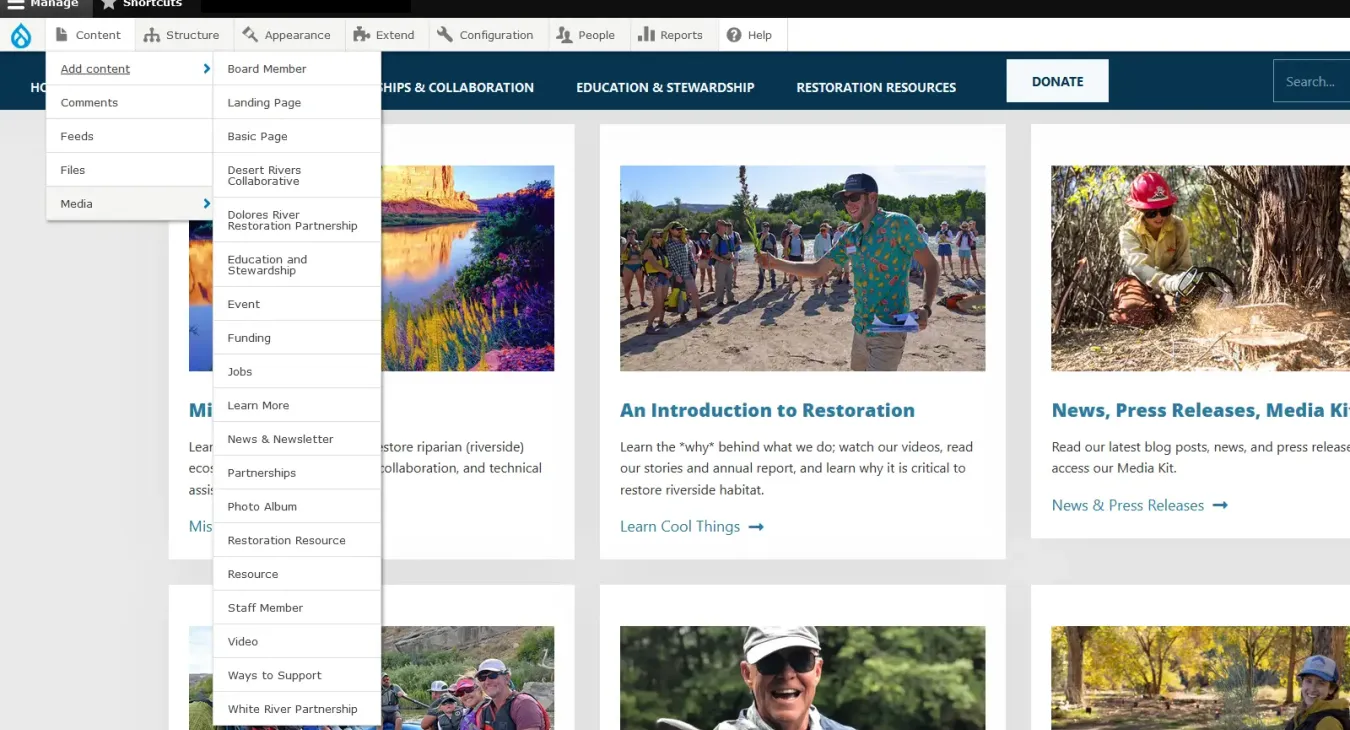This screenshot has height=730, width=1350.
Task: Choose Basic Page content type
Action: click(x=297, y=137)
